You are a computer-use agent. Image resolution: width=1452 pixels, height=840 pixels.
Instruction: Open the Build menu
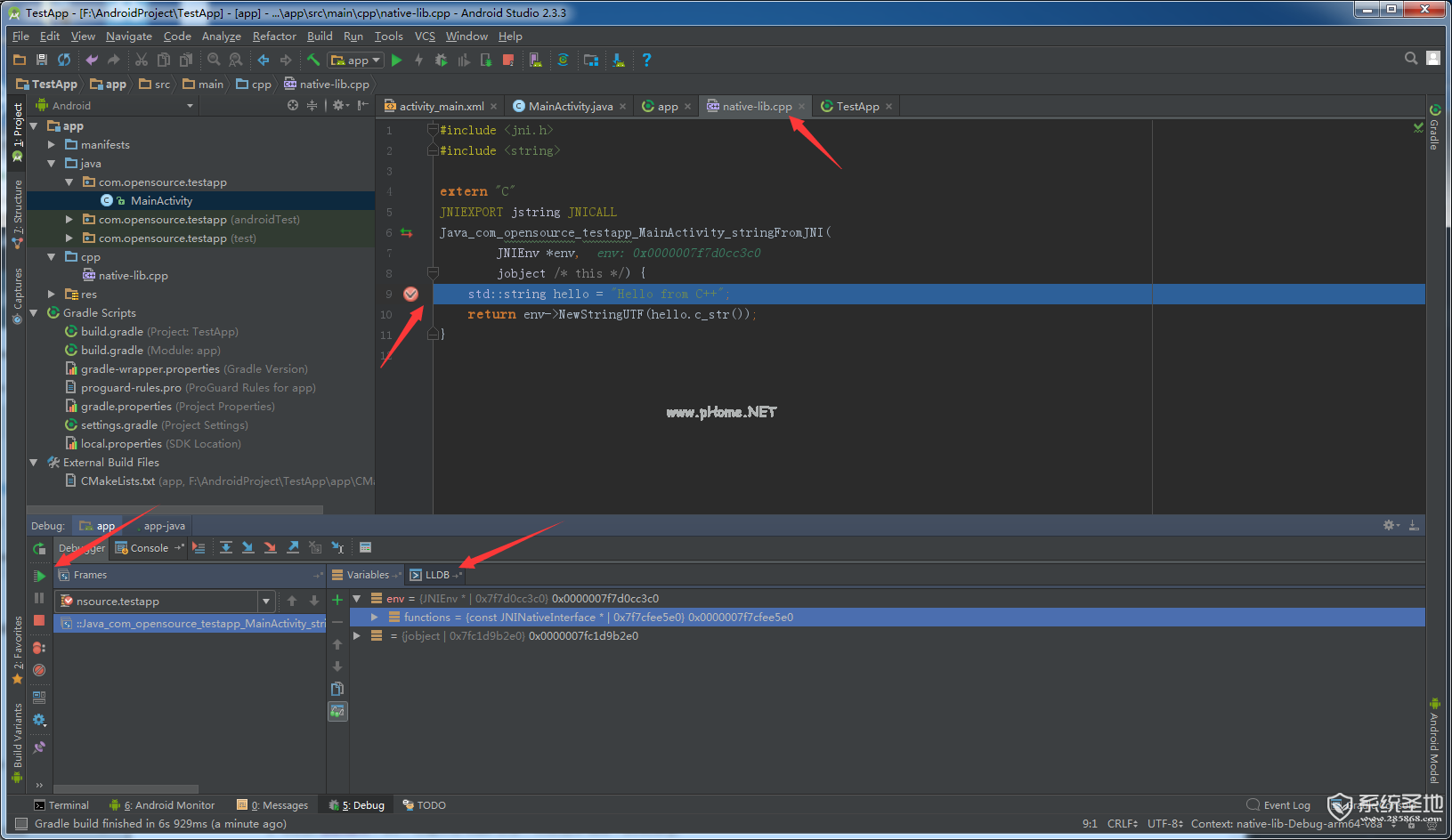320,36
